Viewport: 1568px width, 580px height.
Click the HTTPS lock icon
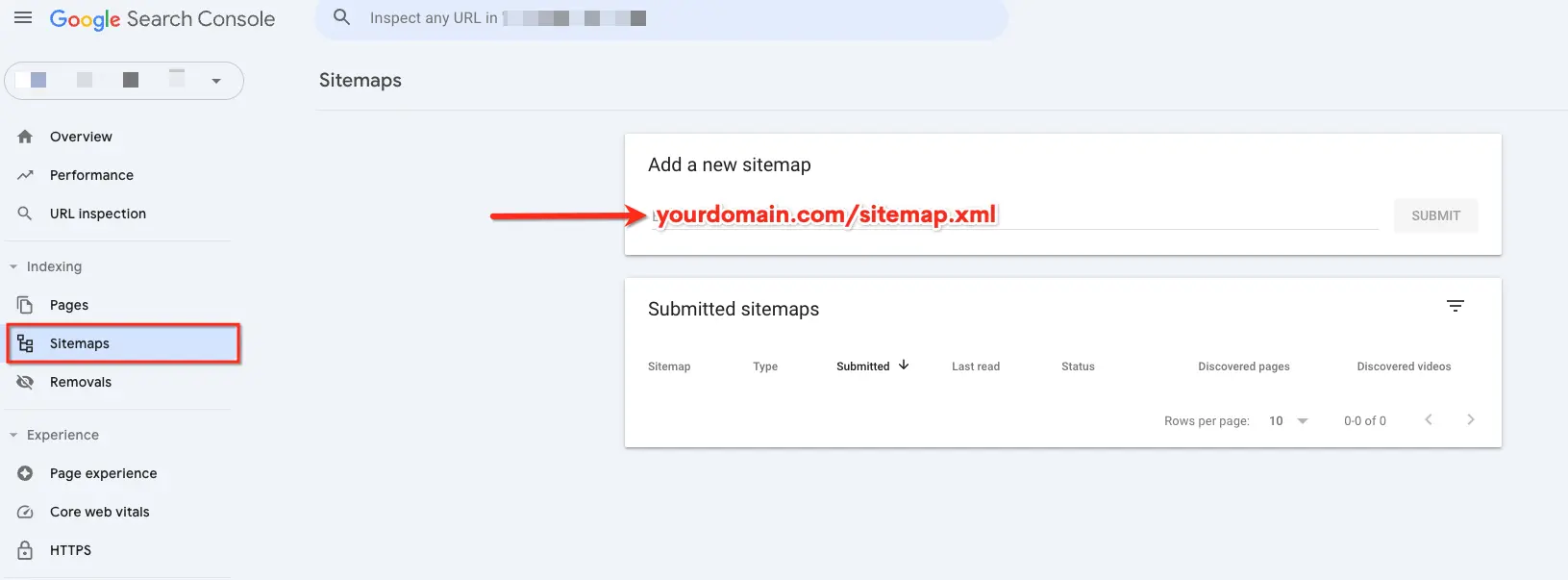(25, 550)
